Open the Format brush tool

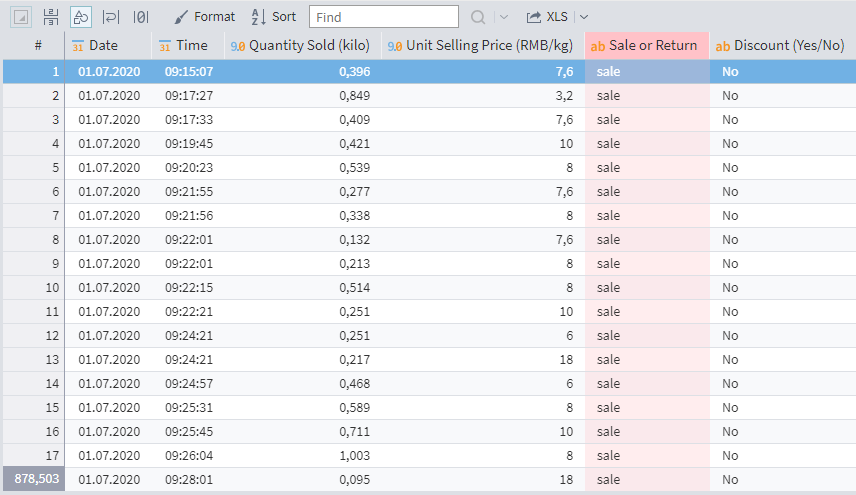click(x=204, y=17)
